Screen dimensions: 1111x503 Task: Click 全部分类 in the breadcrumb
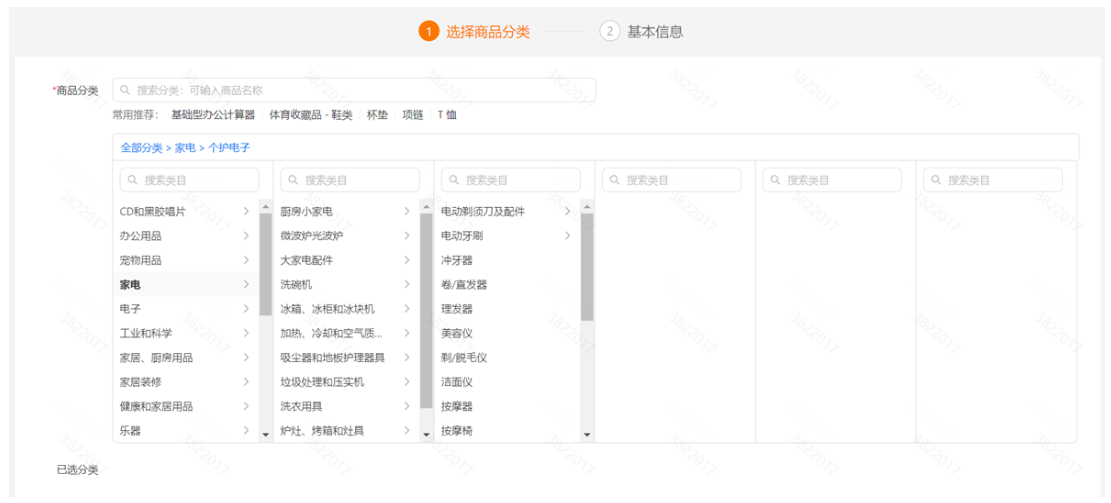141,148
